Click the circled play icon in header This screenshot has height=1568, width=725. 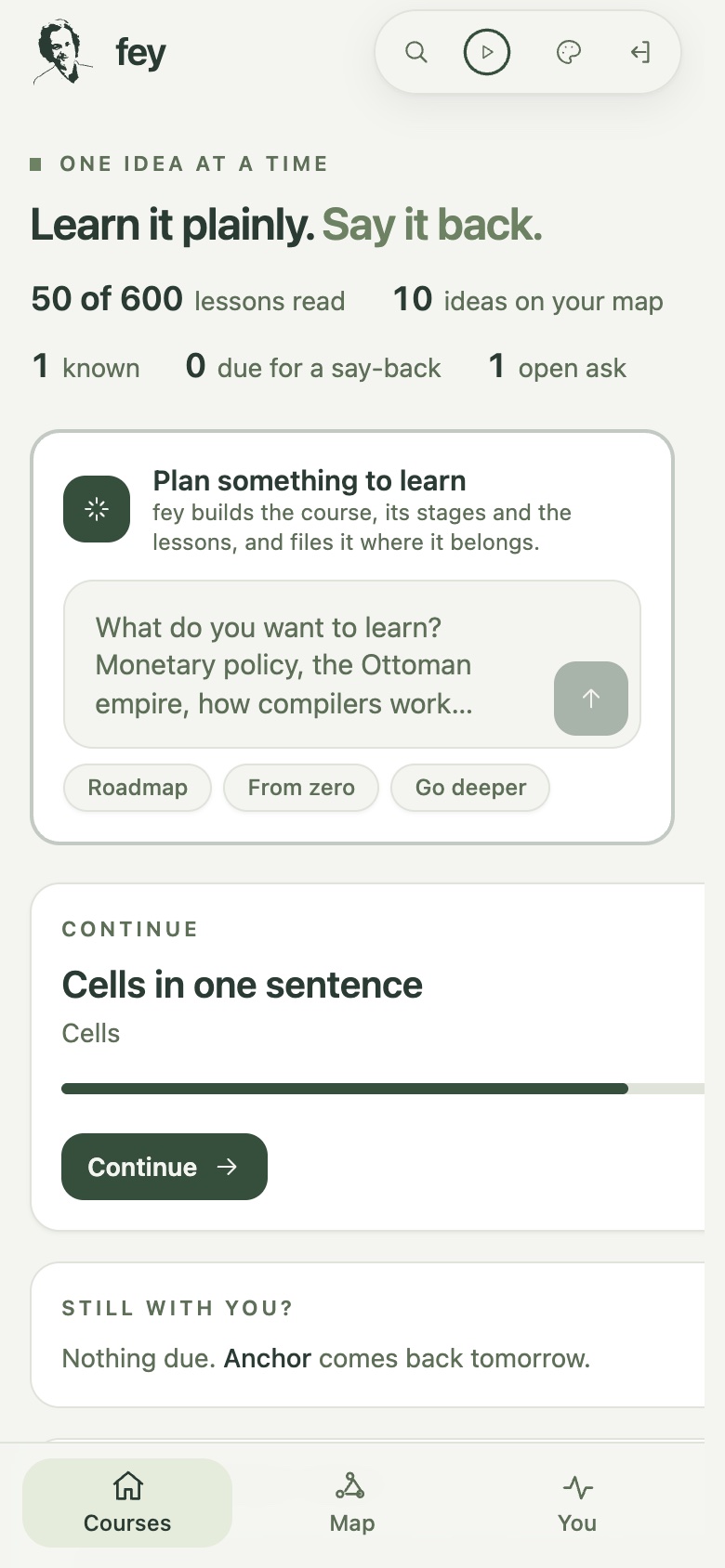click(487, 52)
